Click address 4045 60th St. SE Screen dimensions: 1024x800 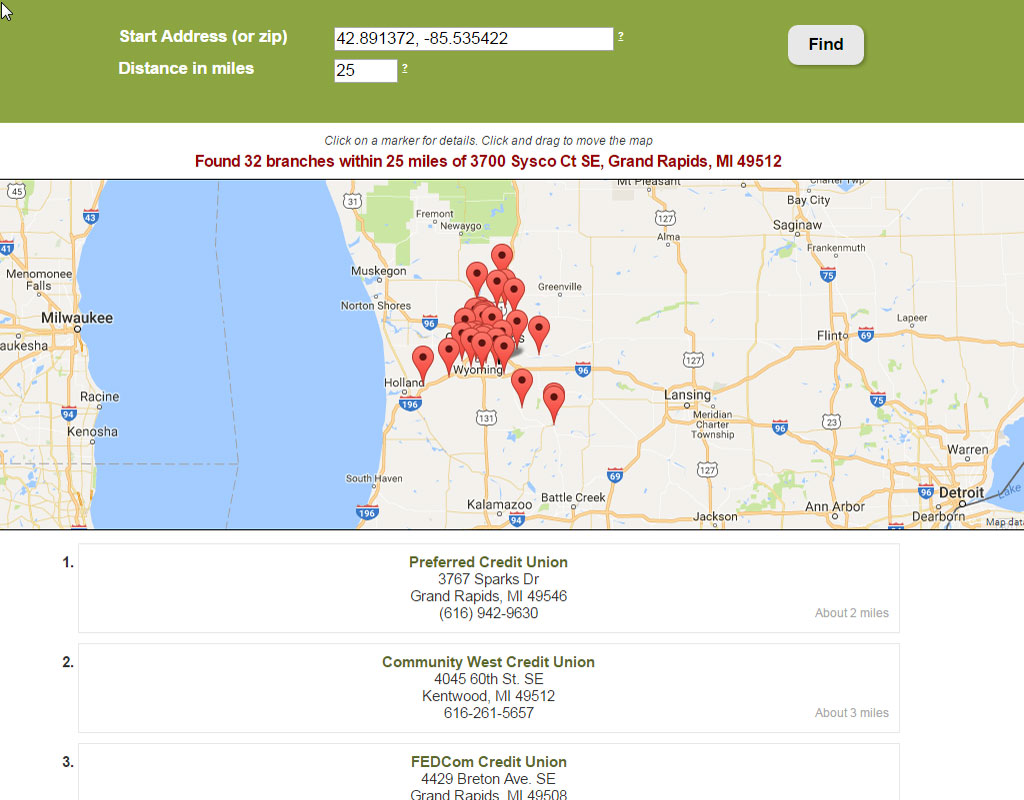[488, 679]
